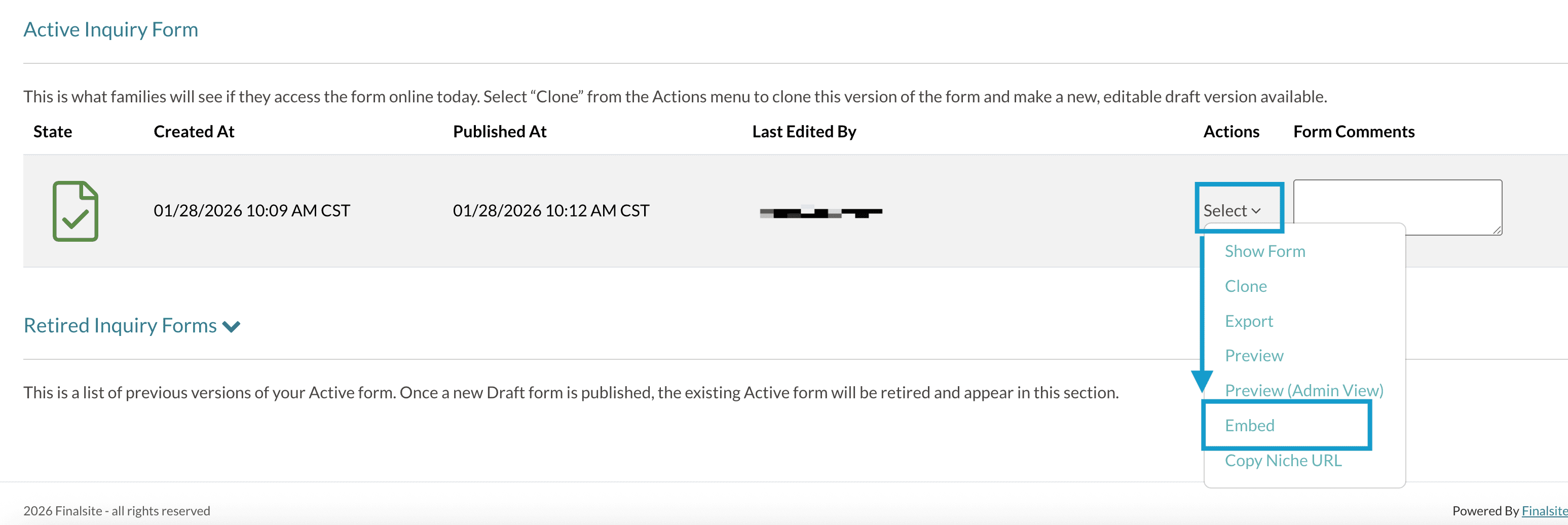This screenshot has height=525, width=1568.
Task: Click the Active Inquiry Form heading
Action: point(111,28)
